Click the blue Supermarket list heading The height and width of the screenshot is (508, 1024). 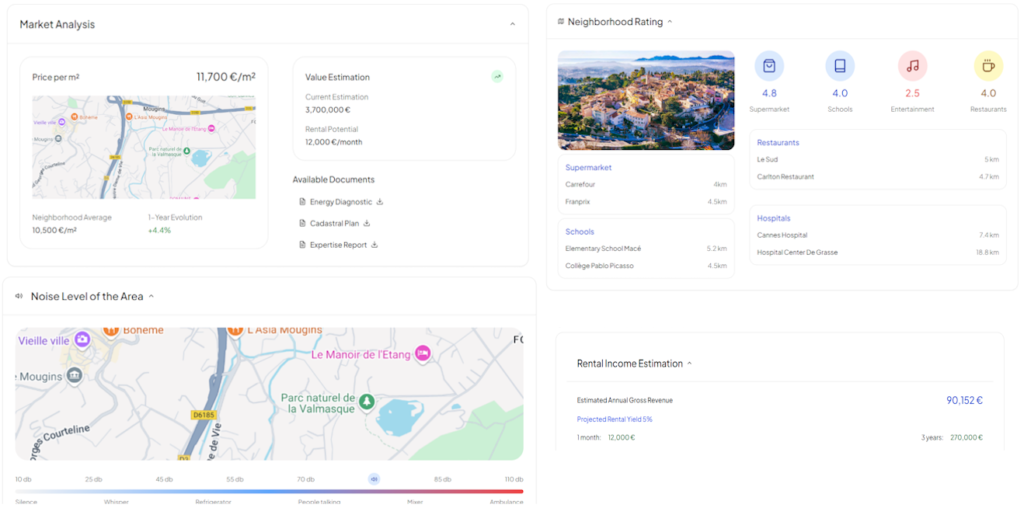pyautogui.click(x=588, y=168)
